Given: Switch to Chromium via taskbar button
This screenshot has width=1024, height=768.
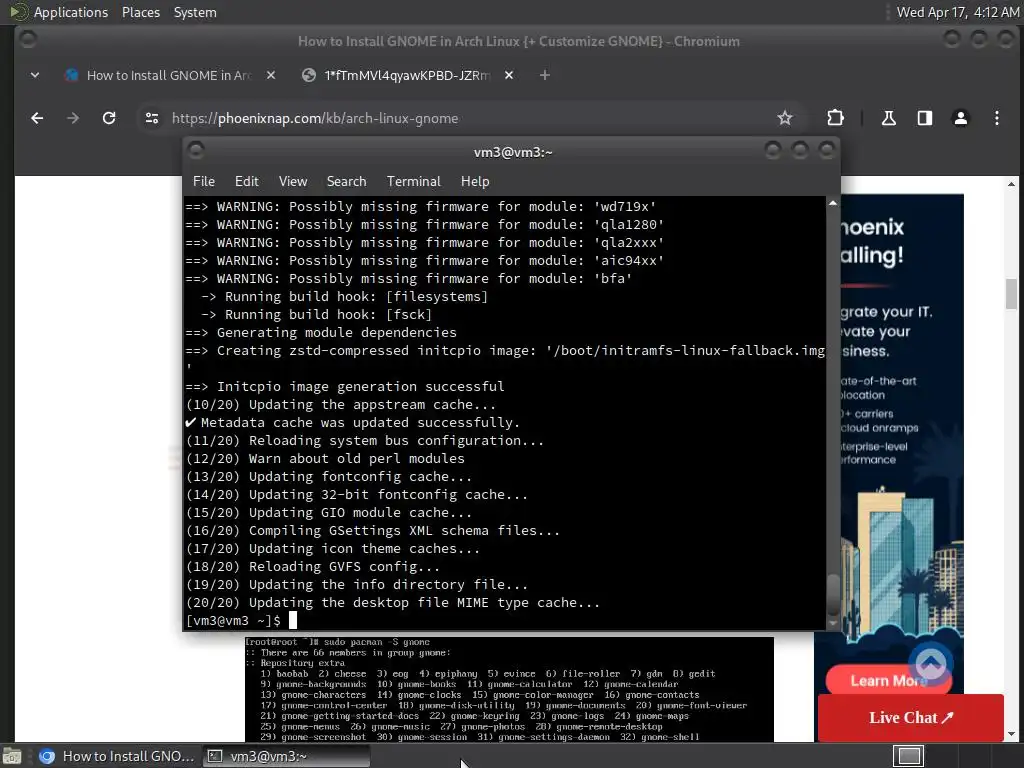Looking at the screenshot, I should 116,756.
